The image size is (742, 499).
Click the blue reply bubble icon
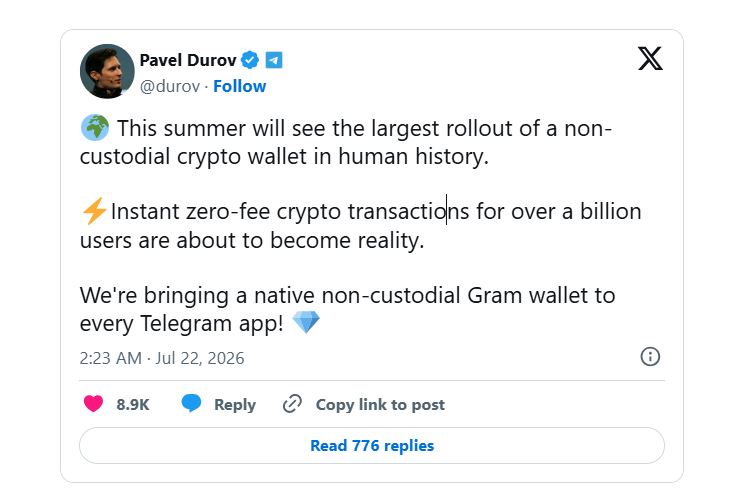(x=191, y=404)
